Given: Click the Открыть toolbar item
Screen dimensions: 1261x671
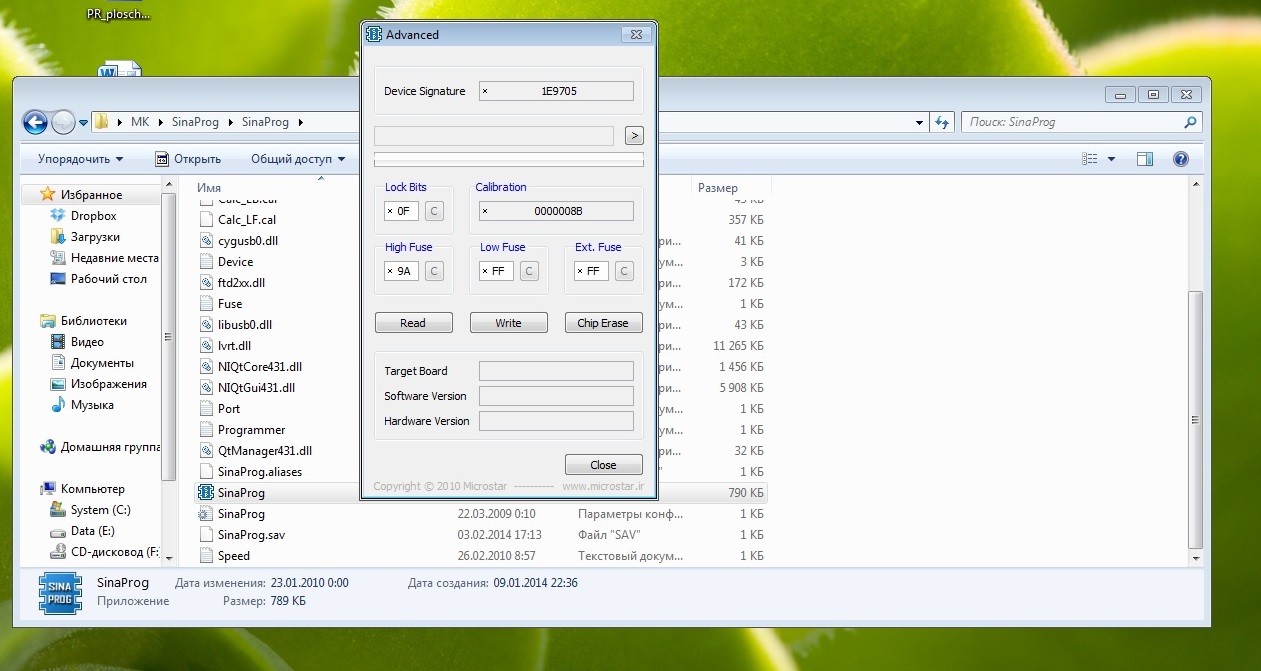Looking at the screenshot, I should pyautogui.click(x=187, y=159).
